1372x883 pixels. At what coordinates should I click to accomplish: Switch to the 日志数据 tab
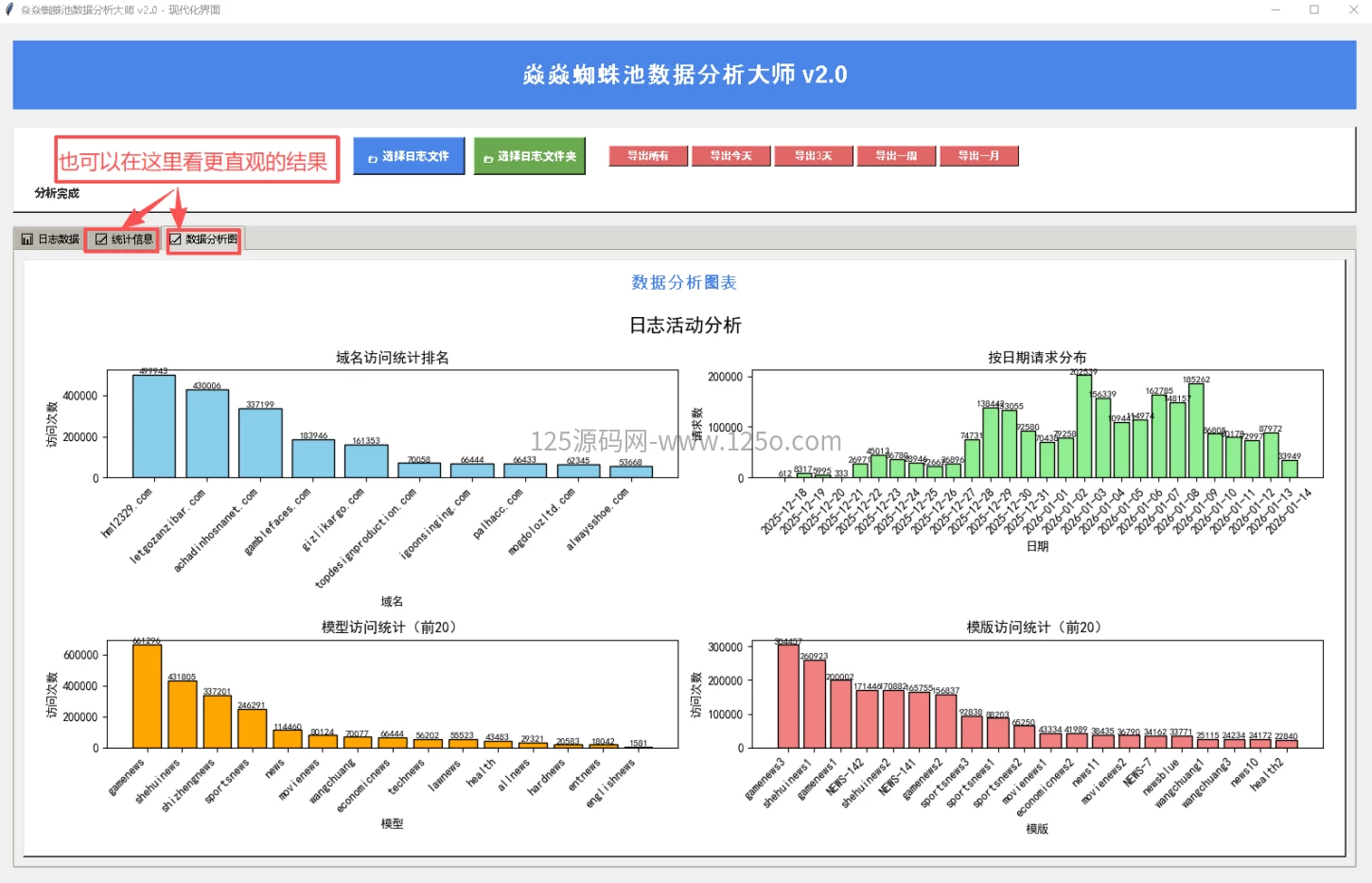(x=51, y=239)
